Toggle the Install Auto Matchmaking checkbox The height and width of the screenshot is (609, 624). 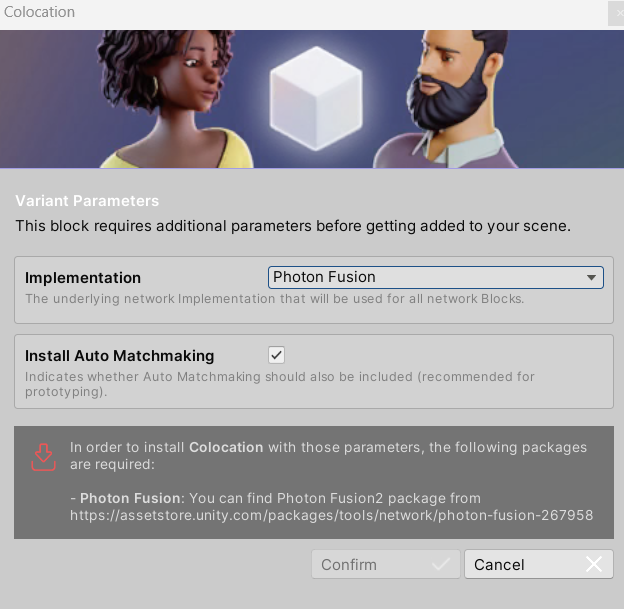pos(277,355)
